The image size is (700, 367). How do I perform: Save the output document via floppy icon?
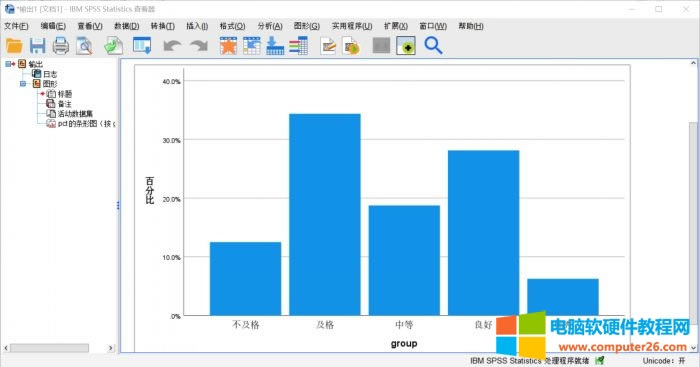38,46
